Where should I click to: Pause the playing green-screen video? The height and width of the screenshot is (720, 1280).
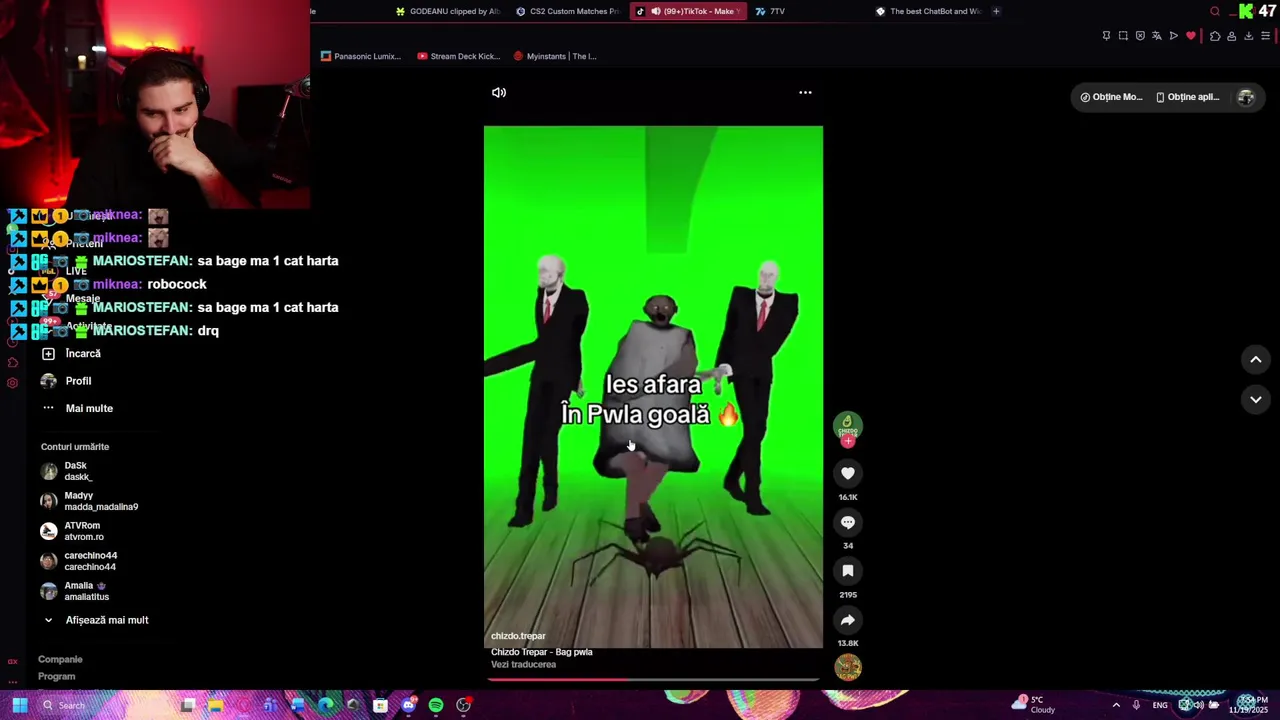tap(653, 387)
